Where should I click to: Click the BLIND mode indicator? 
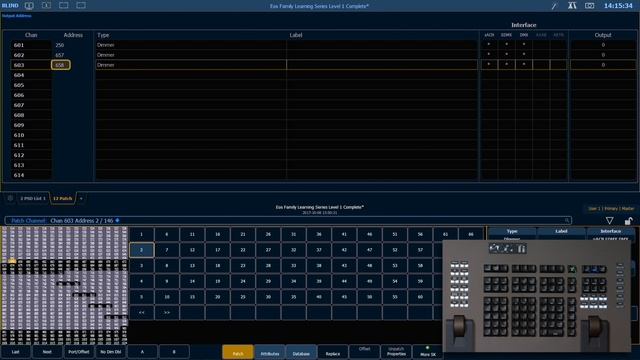coord(10,6)
